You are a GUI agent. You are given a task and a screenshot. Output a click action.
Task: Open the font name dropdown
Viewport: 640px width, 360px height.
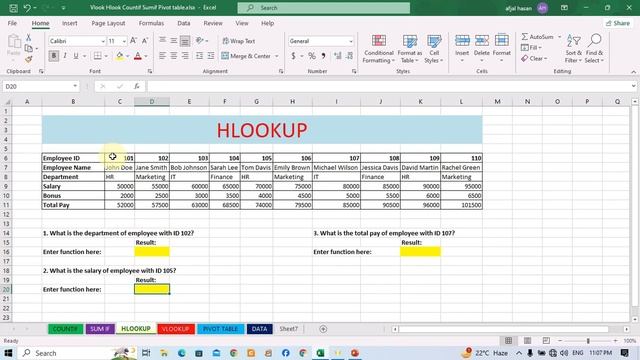click(103, 41)
